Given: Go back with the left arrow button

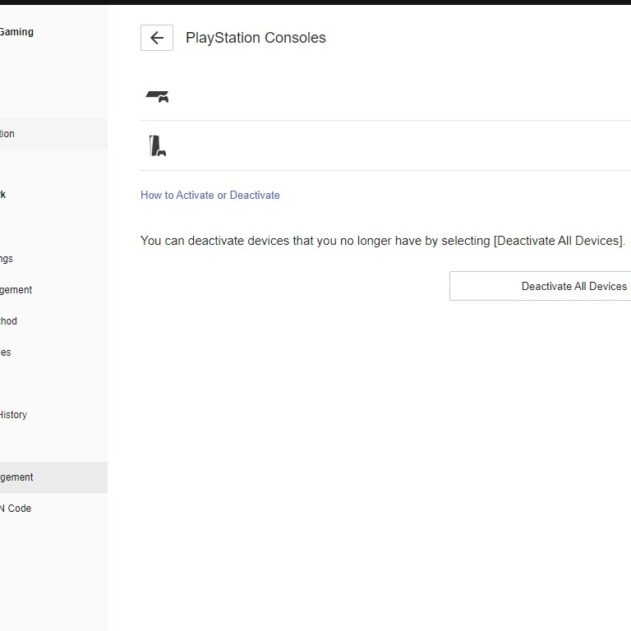Looking at the screenshot, I should click(157, 38).
